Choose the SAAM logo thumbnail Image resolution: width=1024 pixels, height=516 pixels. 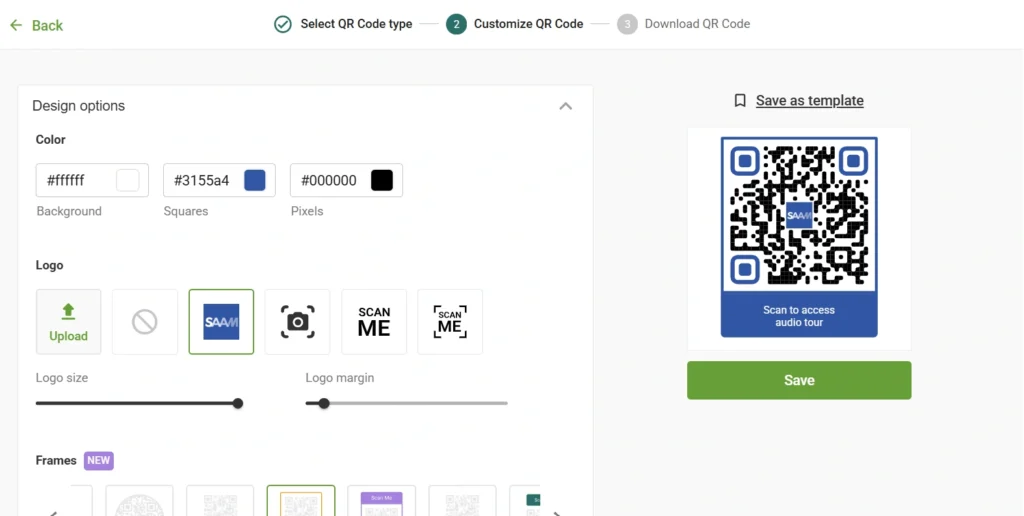[x=221, y=322]
